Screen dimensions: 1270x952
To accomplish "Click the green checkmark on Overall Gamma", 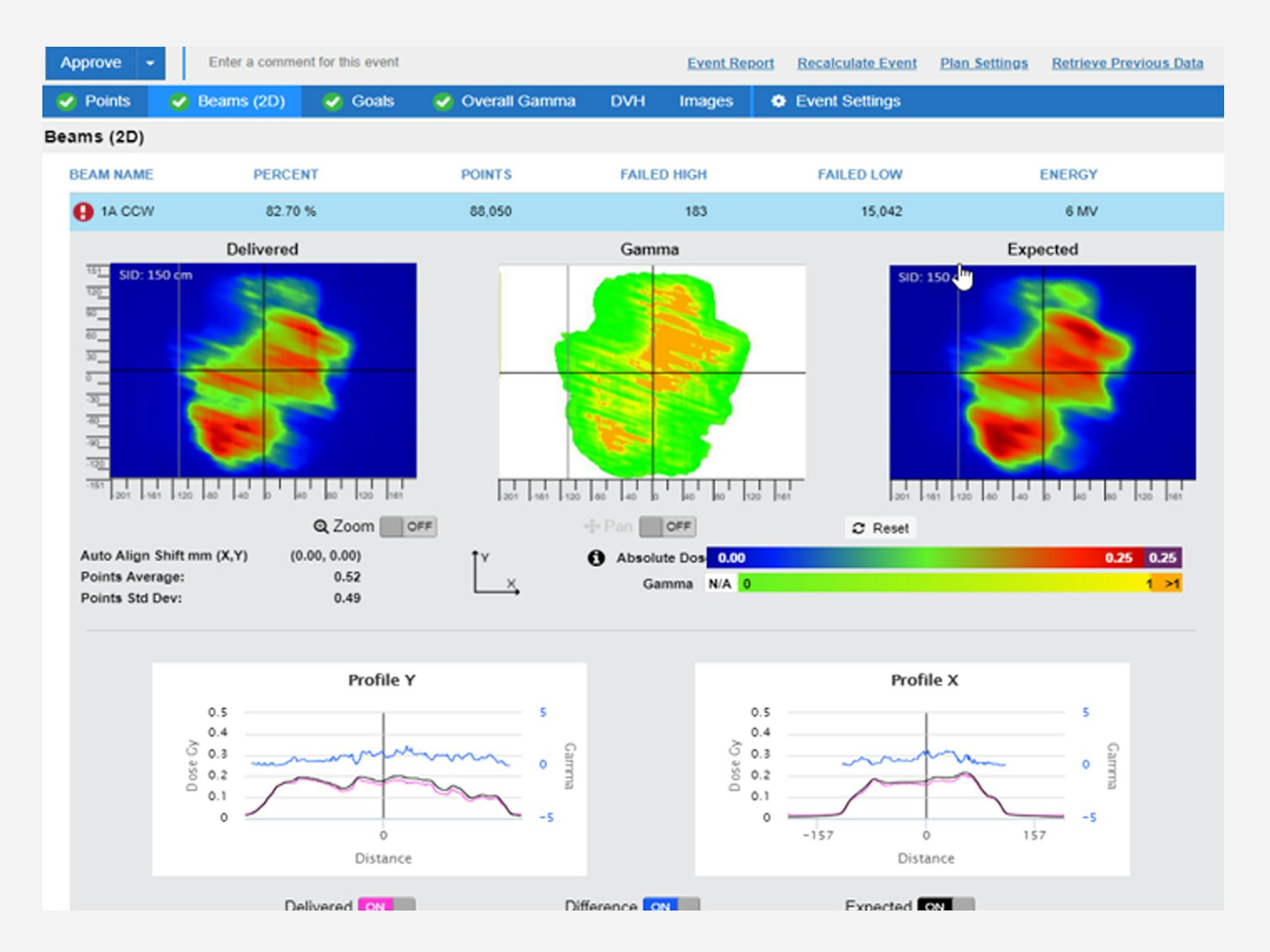I will click(443, 101).
